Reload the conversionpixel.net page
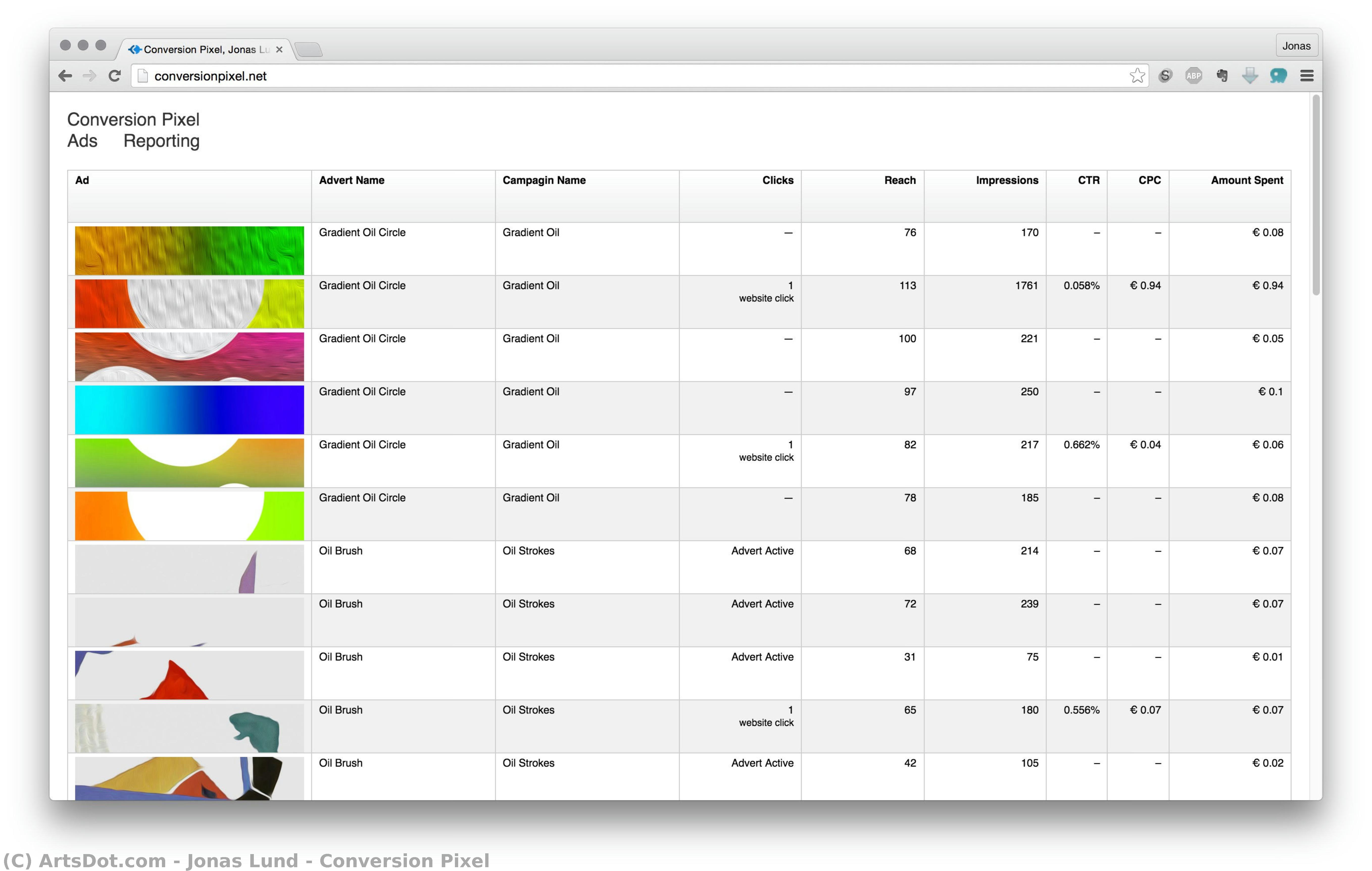 [114, 76]
